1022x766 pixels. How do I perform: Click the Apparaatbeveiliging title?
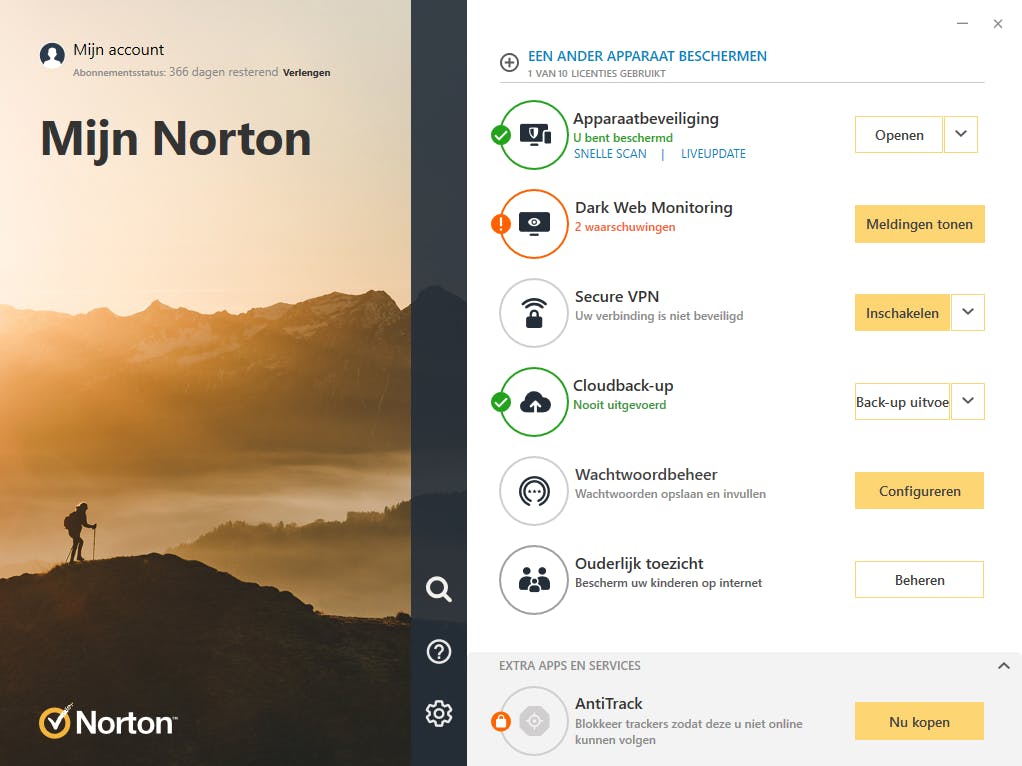pyautogui.click(x=645, y=119)
